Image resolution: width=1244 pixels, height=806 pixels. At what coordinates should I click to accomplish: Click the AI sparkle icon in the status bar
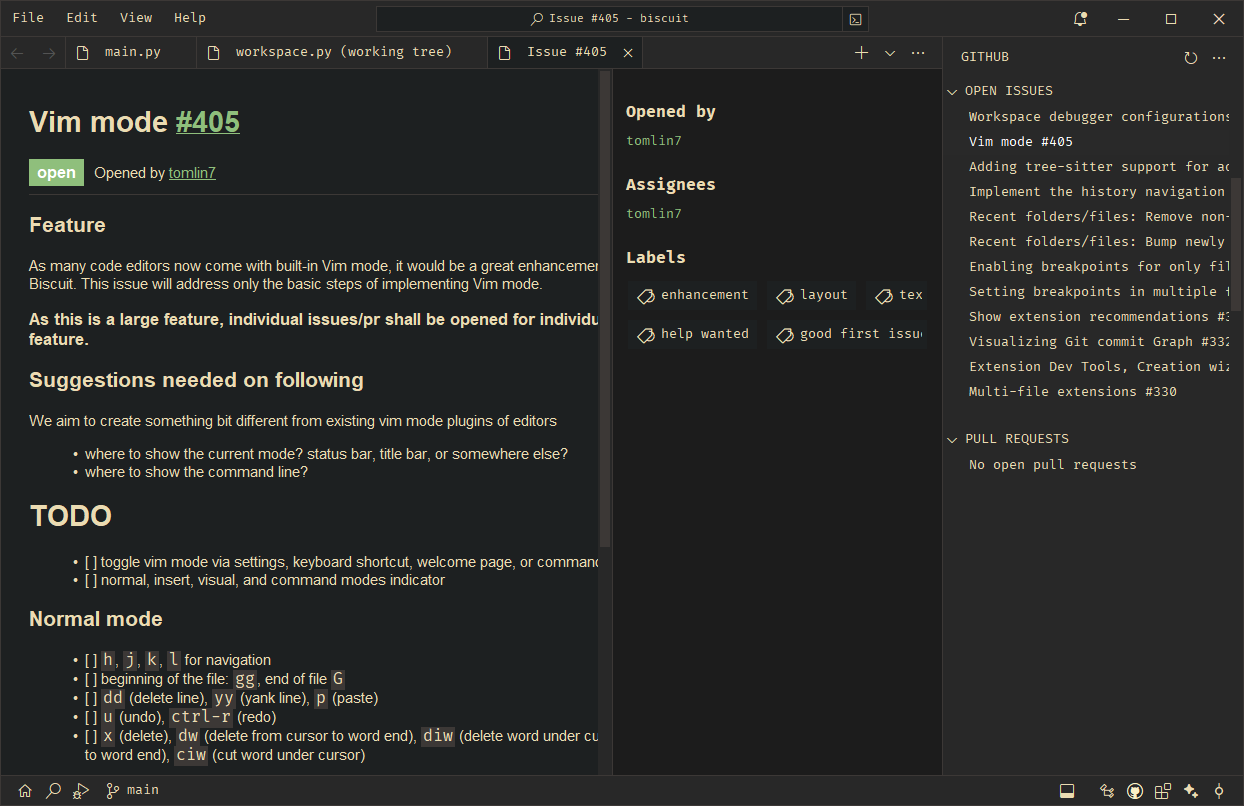[x=1191, y=790]
